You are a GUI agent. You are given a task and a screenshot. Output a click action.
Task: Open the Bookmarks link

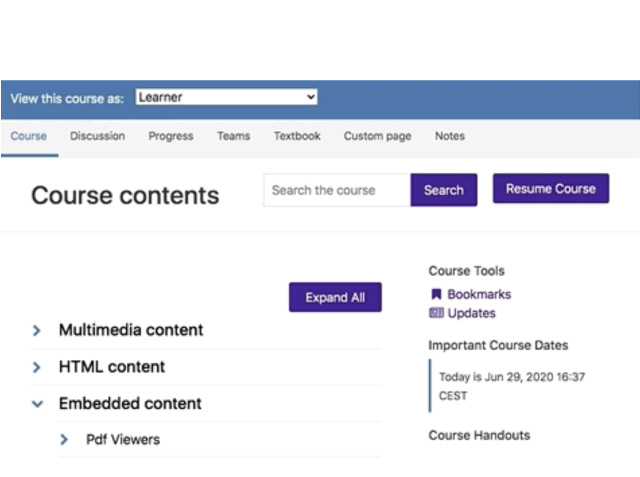coord(479,294)
